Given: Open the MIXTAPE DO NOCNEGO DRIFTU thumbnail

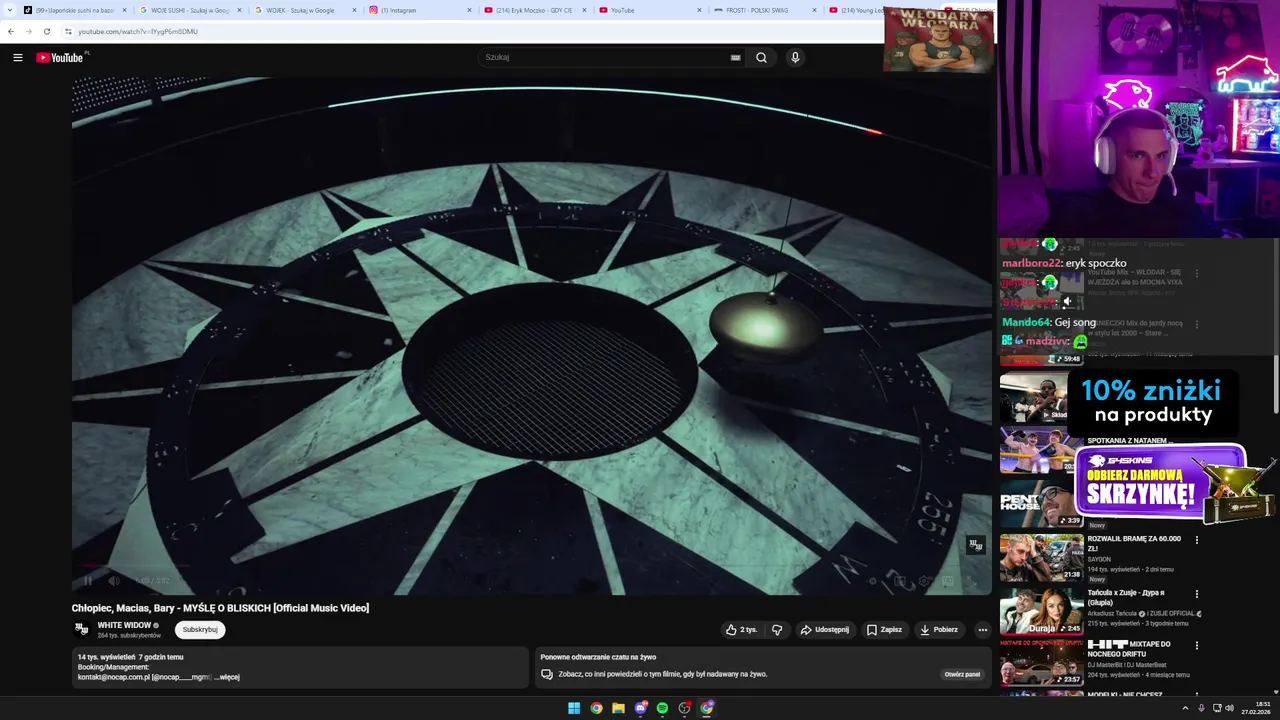Looking at the screenshot, I should 1042,663.
